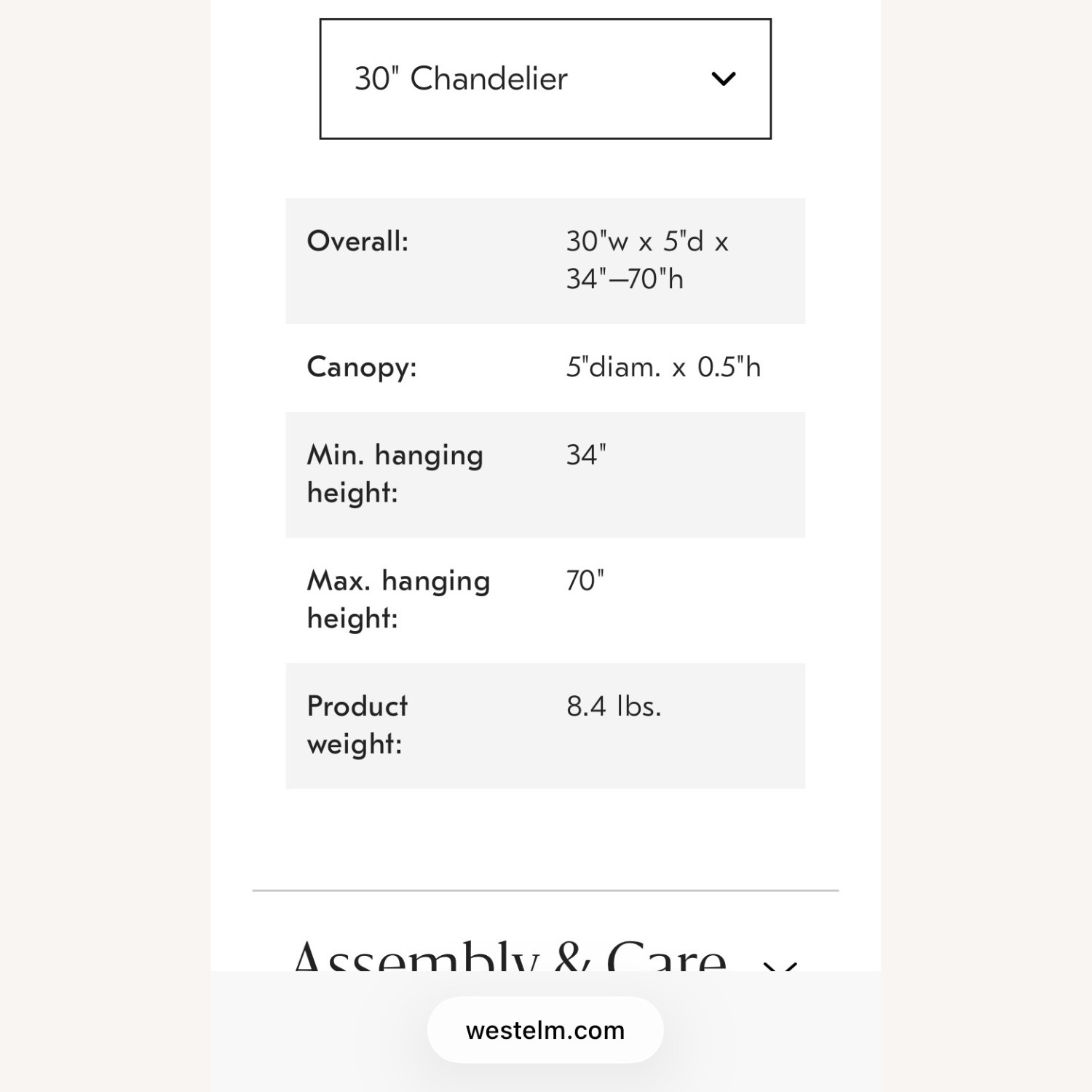
Task: Select the 34" minimum hanging height value
Action: pyautogui.click(x=586, y=455)
